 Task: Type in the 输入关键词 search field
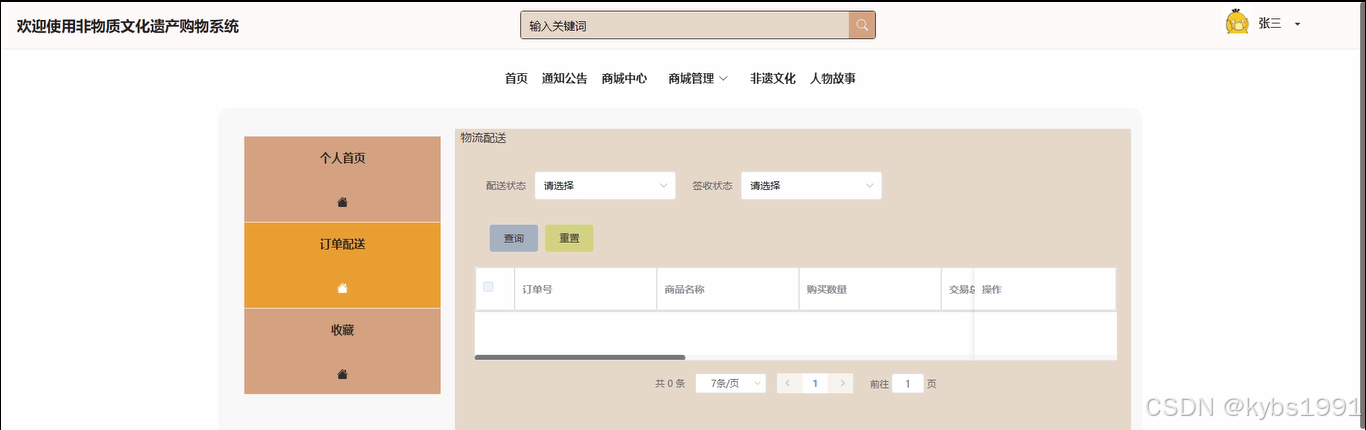685,25
